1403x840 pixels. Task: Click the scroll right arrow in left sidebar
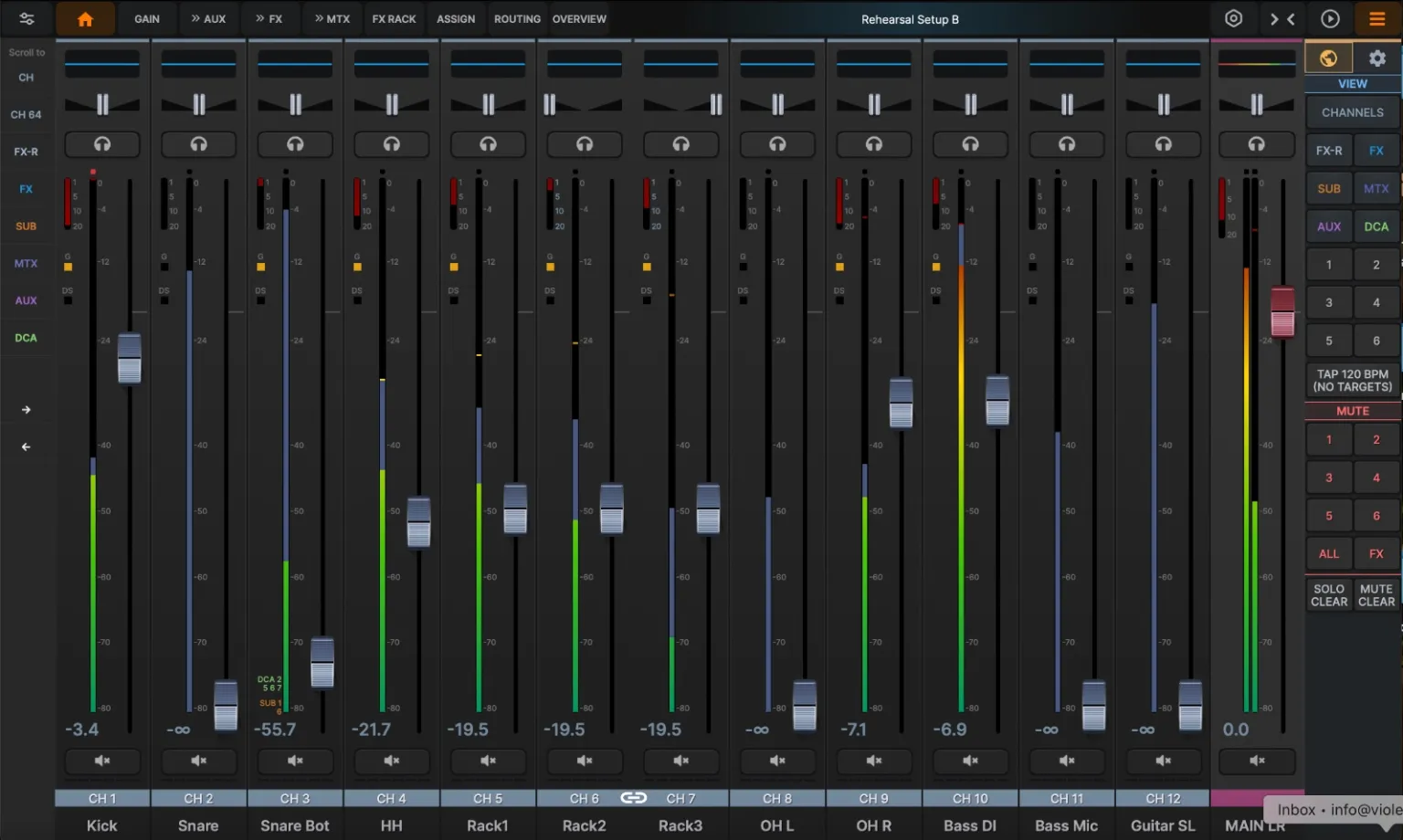click(x=26, y=410)
